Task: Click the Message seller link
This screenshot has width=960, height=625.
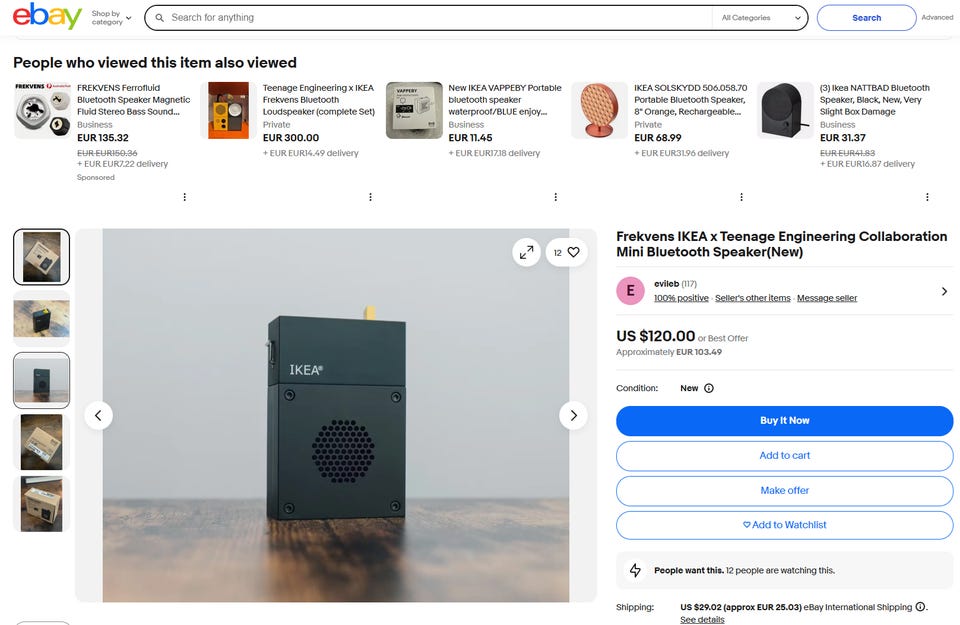Action: tap(827, 298)
